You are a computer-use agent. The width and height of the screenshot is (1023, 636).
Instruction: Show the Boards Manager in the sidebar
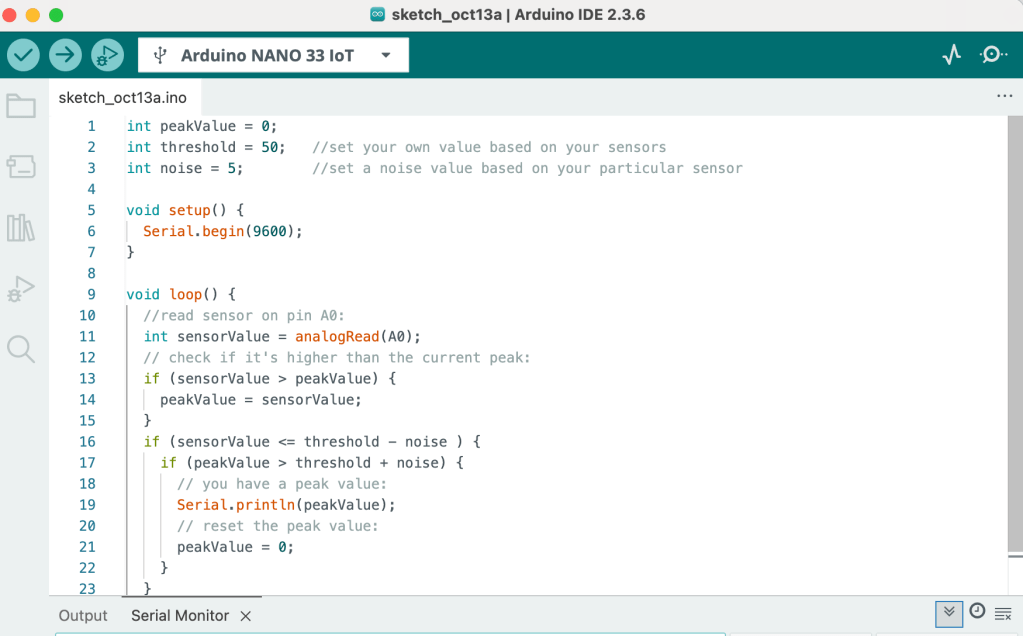21,166
